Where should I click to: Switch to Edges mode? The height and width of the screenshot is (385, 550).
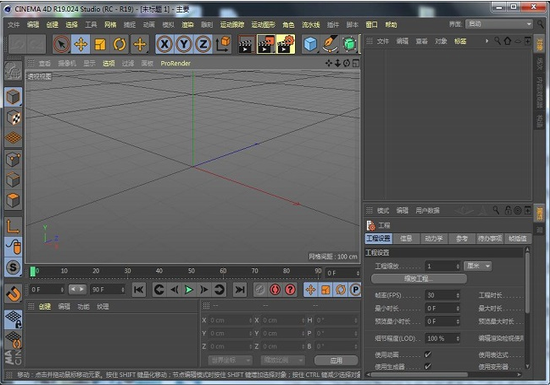click(13, 180)
